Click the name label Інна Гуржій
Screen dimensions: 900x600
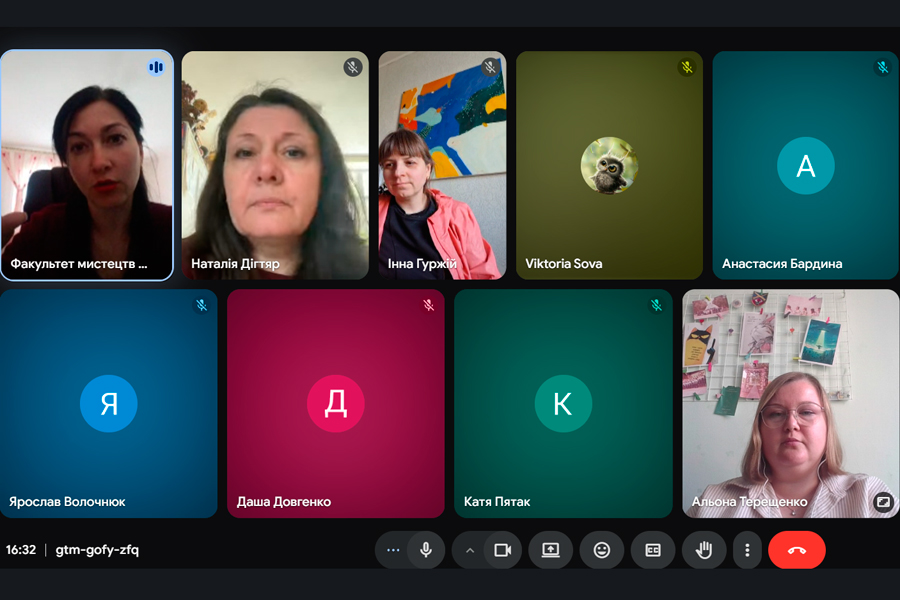(x=422, y=264)
